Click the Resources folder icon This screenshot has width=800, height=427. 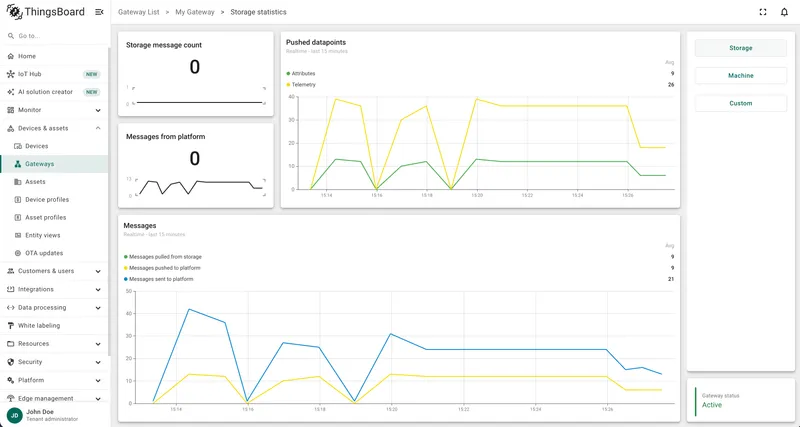click(x=11, y=344)
